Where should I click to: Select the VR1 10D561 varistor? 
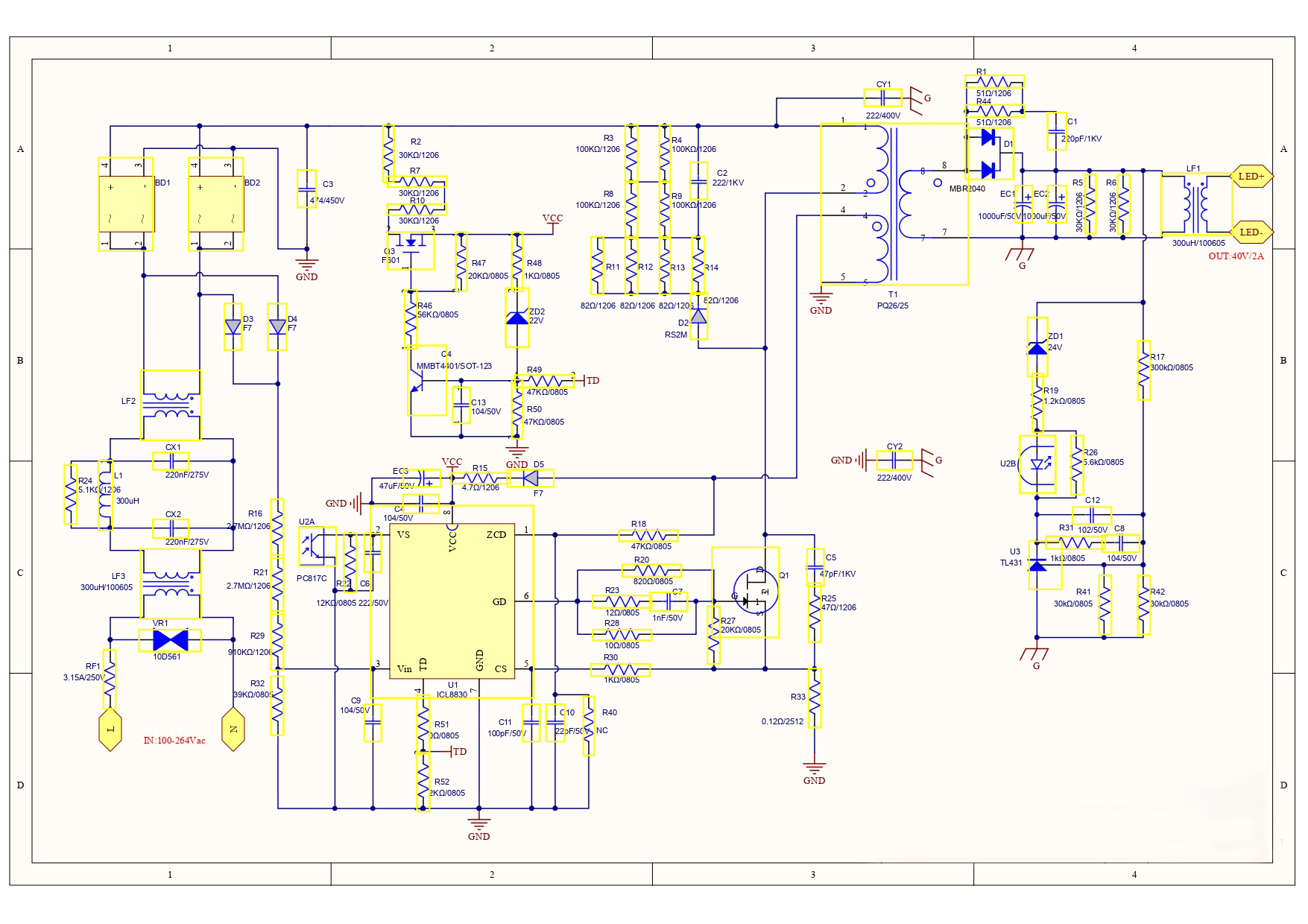click(x=170, y=641)
